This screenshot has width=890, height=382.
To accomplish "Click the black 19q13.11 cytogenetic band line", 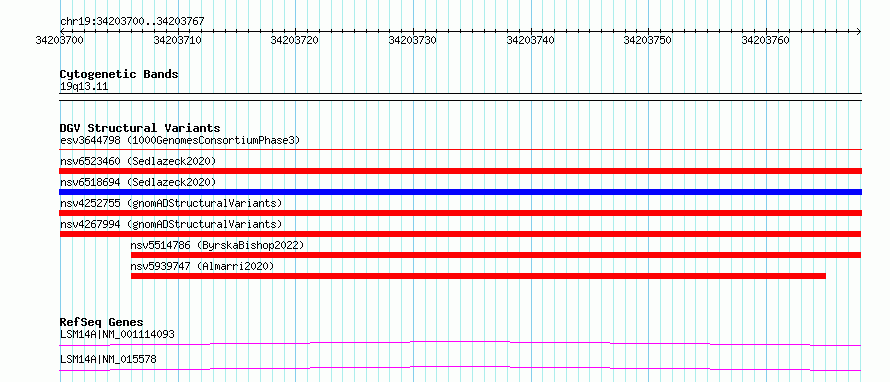I will point(460,97).
